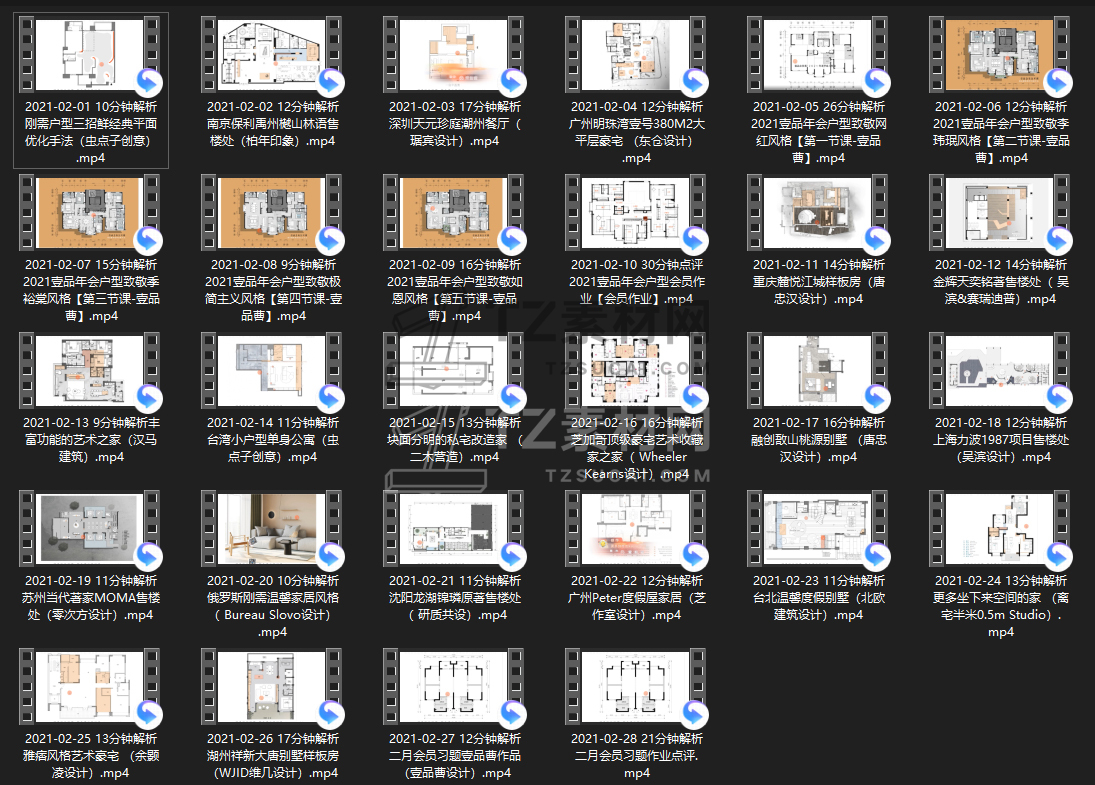Select the 2021-02-01 video file thumbnail
This screenshot has width=1095, height=785.
[x=90, y=54]
